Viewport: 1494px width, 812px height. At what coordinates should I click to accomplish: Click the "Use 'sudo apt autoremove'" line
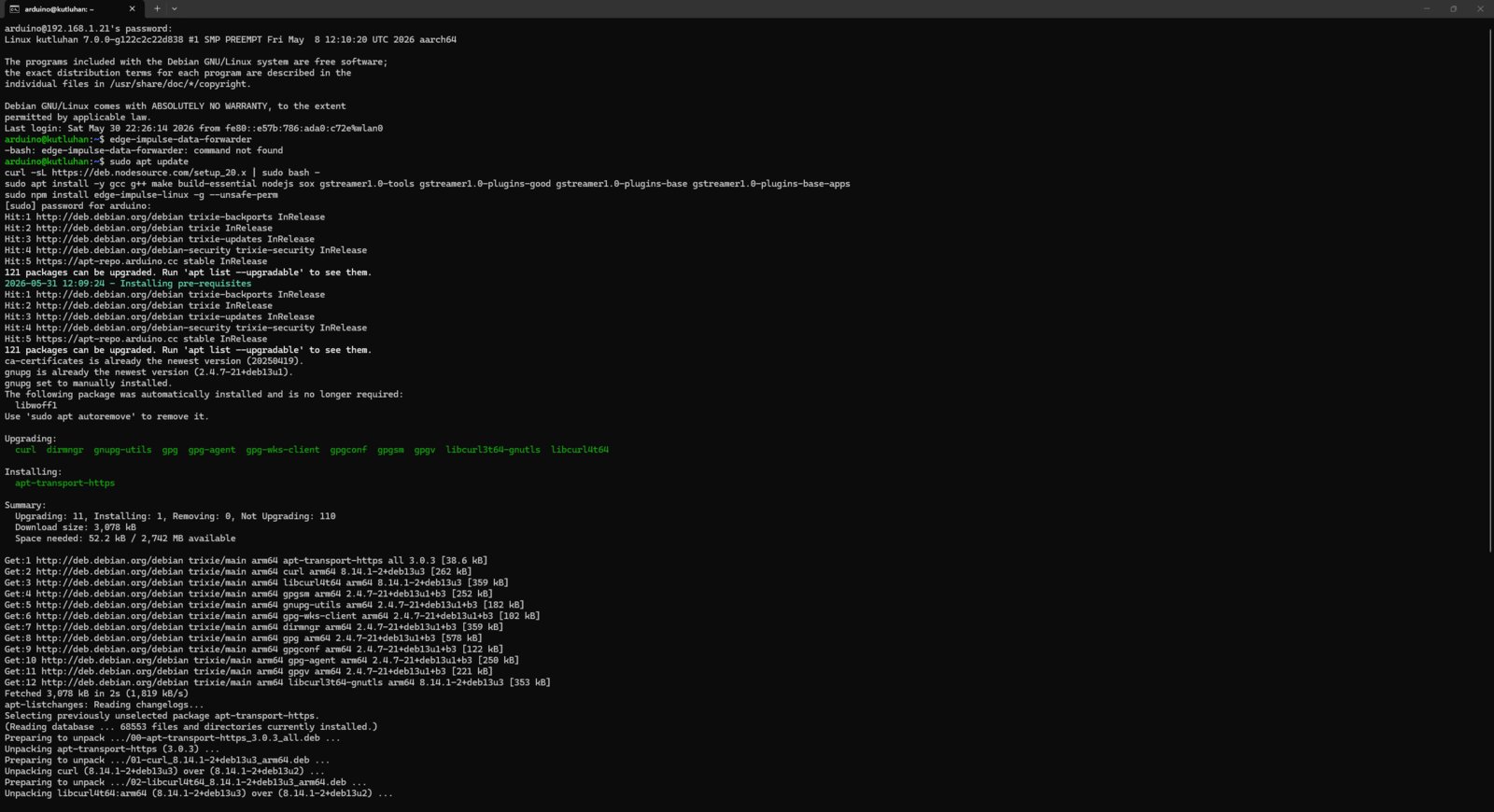tap(106, 417)
